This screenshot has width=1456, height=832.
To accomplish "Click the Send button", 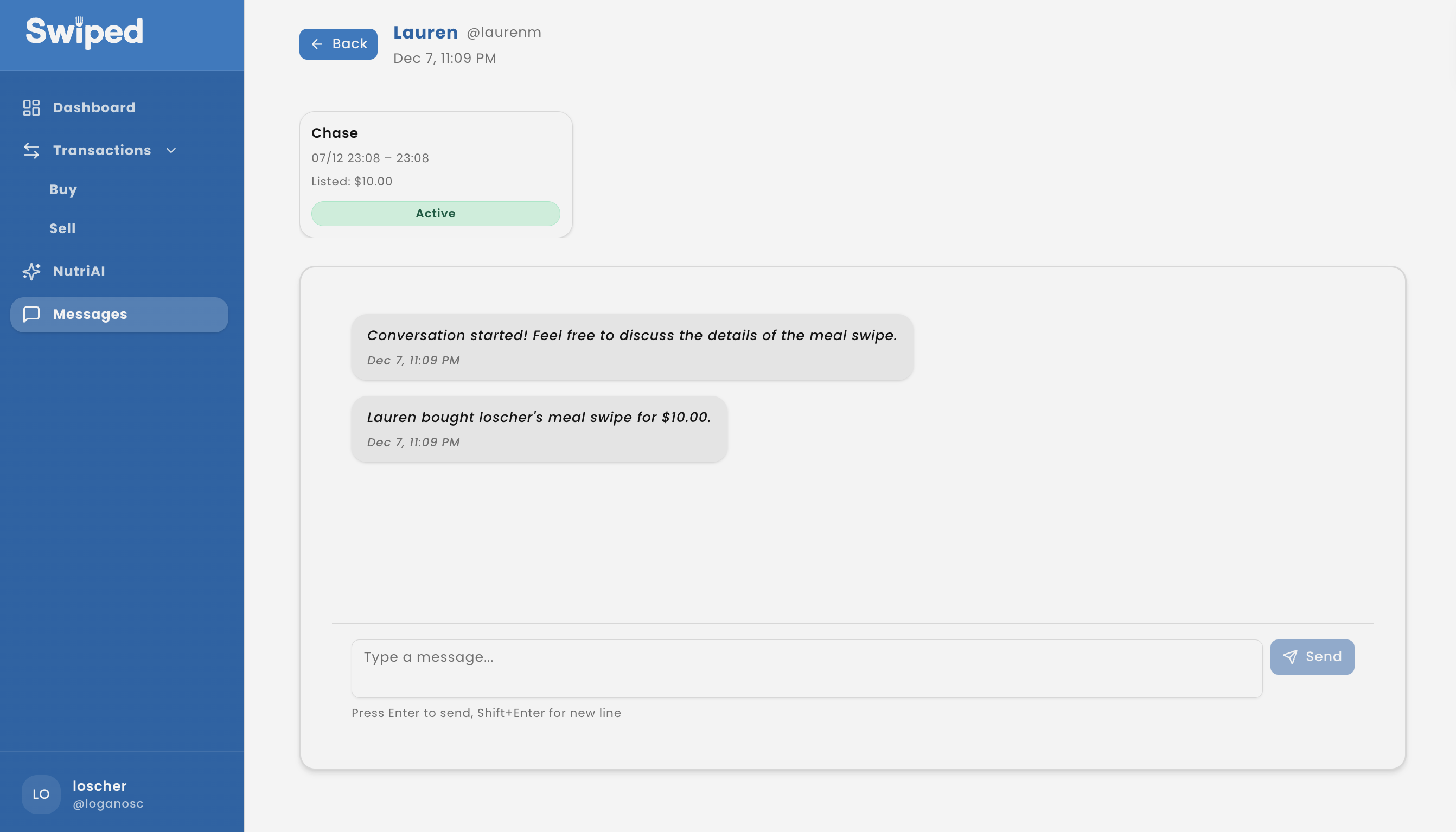I will [x=1312, y=657].
